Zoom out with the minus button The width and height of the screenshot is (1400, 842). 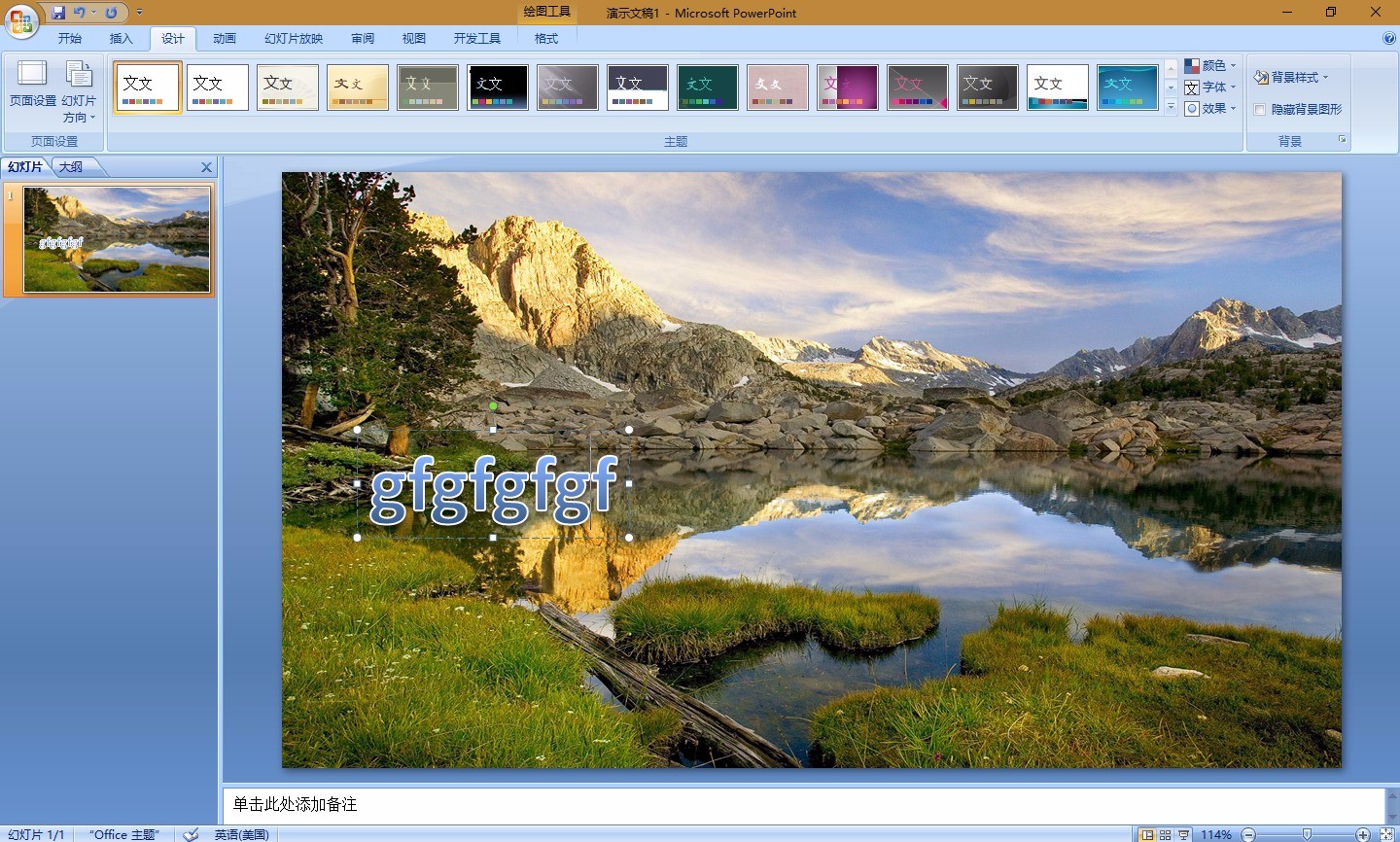click(x=1248, y=834)
